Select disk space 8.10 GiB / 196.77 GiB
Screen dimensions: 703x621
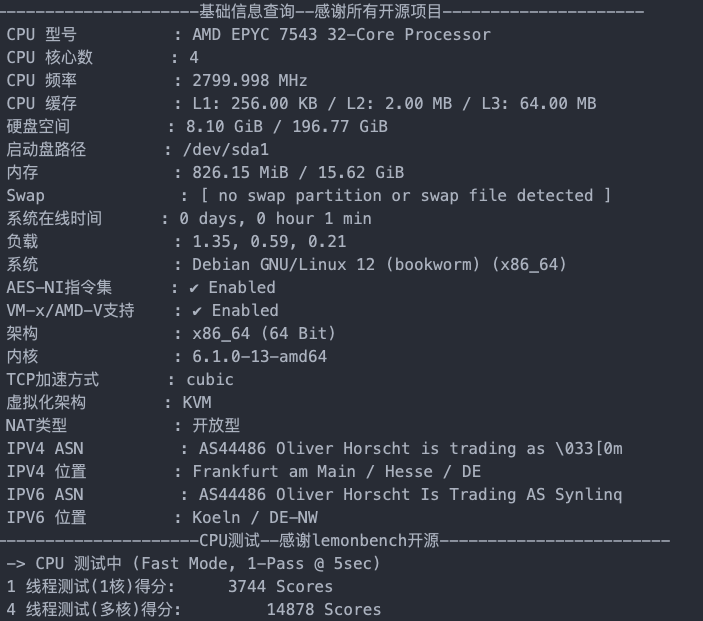[287, 126]
